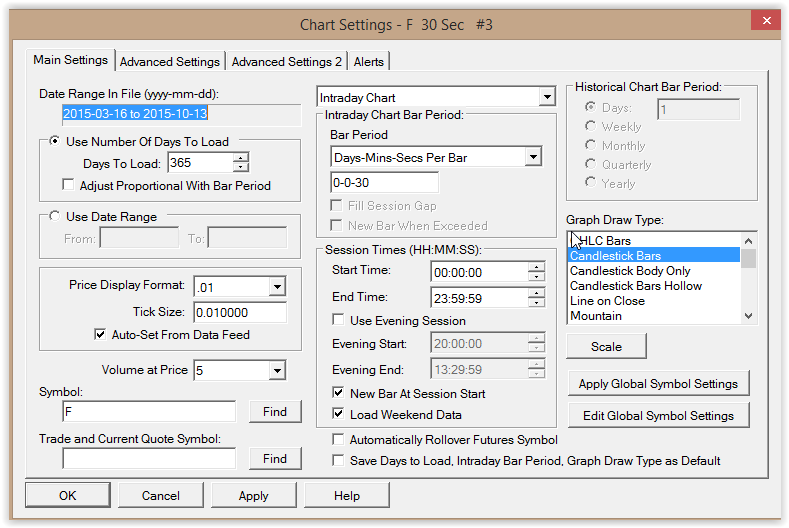
Task: Select the Use Date Range radio button
Action: (55, 216)
